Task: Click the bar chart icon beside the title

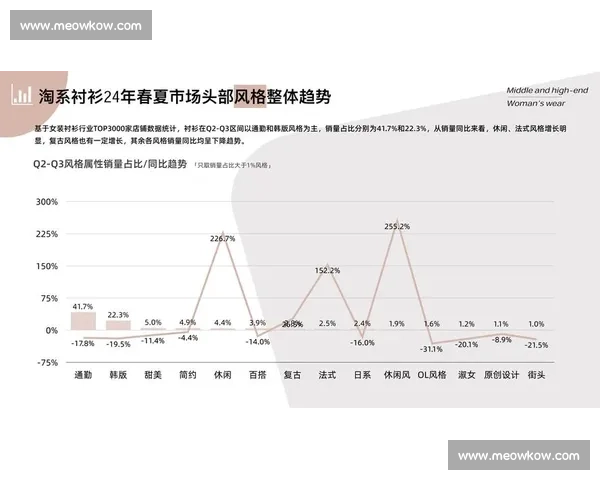Action: point(19,96)
